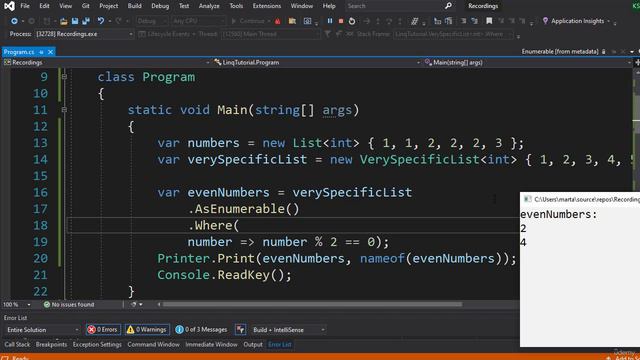Click the editor horizontal scrollbar thumb

click(x=312, y=304)
